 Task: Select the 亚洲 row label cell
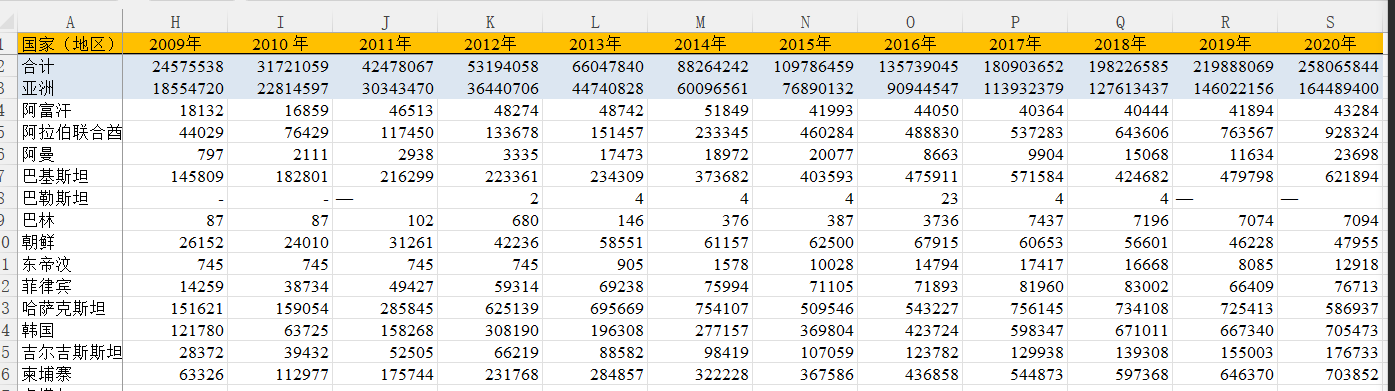pyautogui.click(x=69, y=88)
